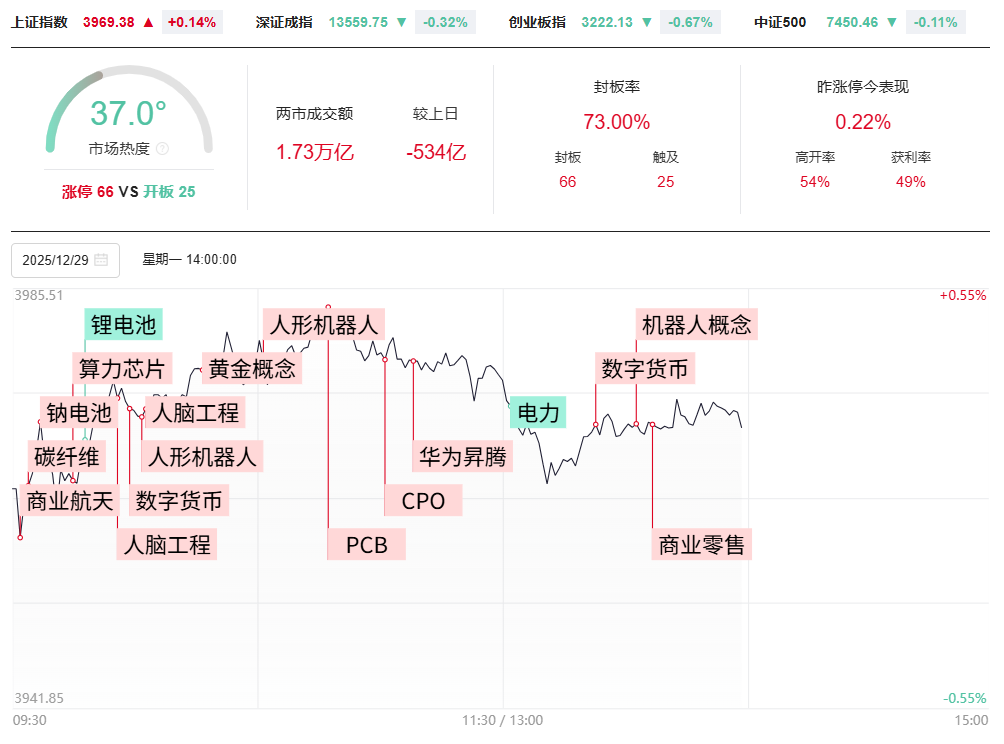
Task: Click the help icon beside 市场热度
Action: pos(163,149)
